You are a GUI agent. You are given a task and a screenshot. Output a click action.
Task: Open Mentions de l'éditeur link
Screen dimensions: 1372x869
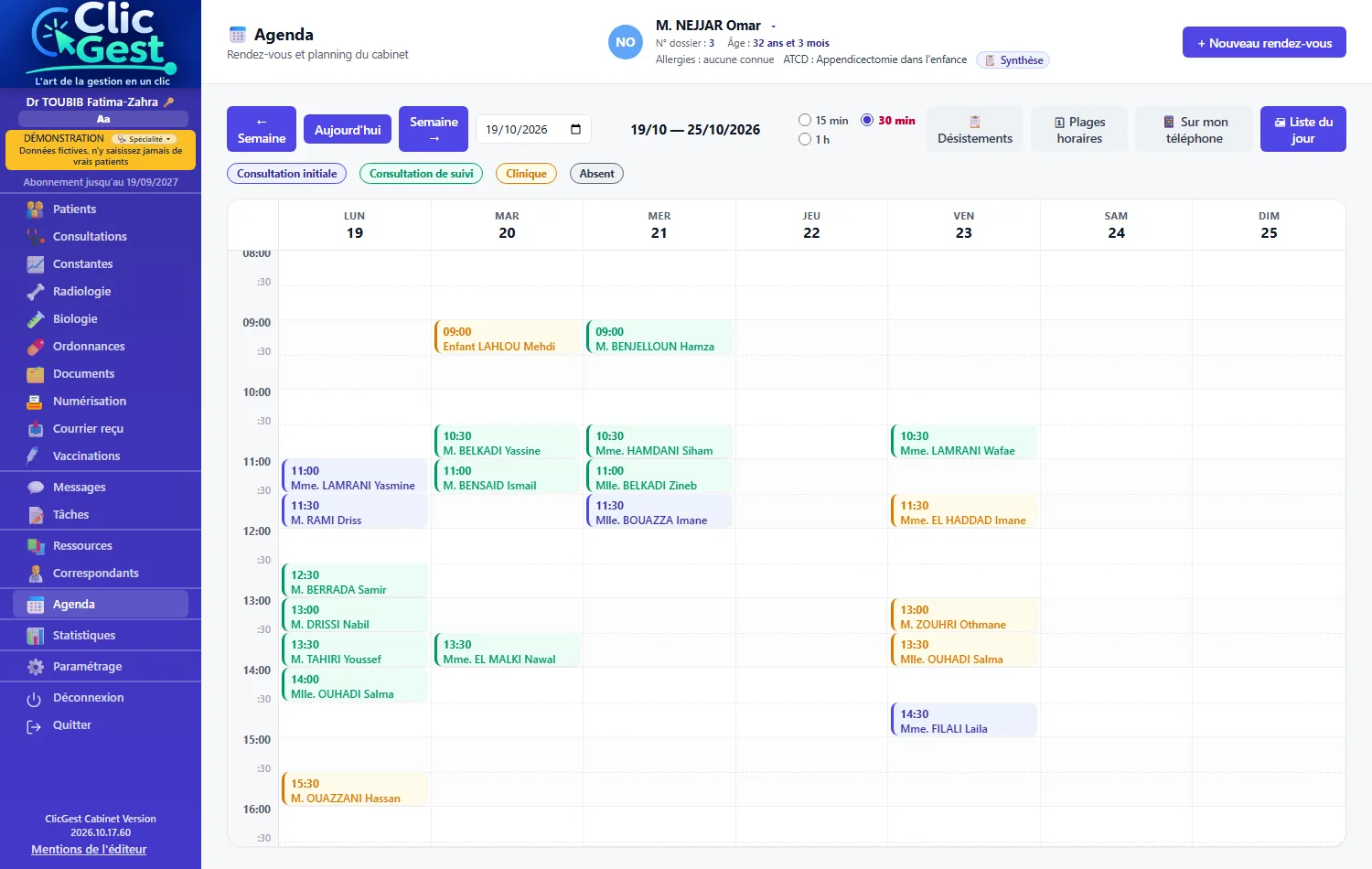(x=89, y=850)
